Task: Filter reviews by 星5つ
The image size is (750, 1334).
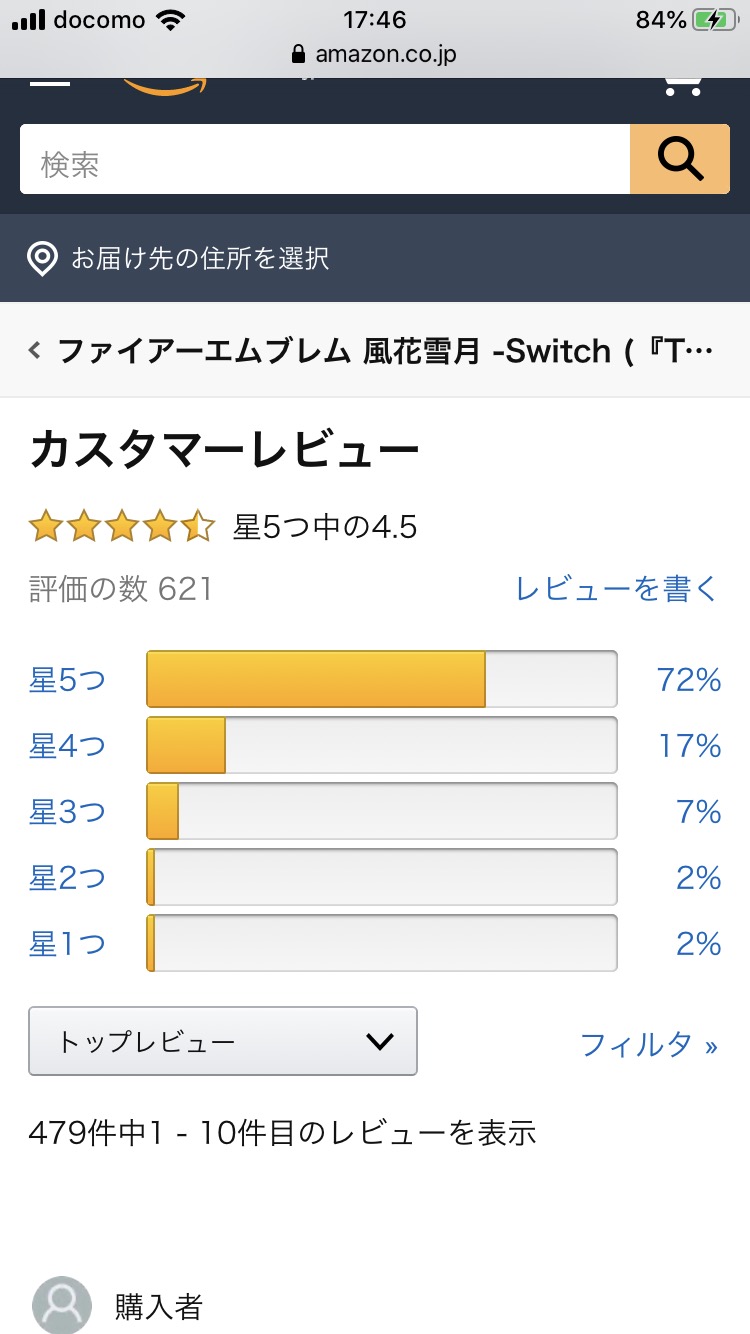Action: pos(67,681)
